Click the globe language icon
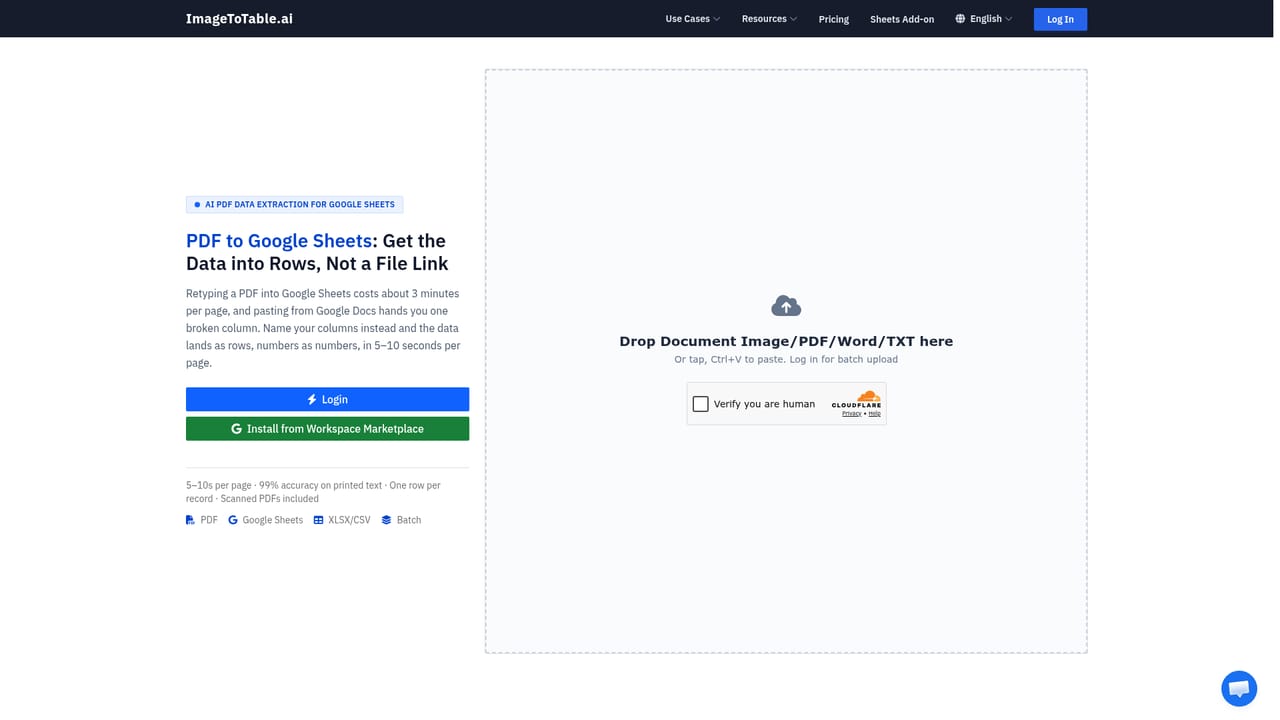This screenshot has width=1280, height=720. point(960,19)
